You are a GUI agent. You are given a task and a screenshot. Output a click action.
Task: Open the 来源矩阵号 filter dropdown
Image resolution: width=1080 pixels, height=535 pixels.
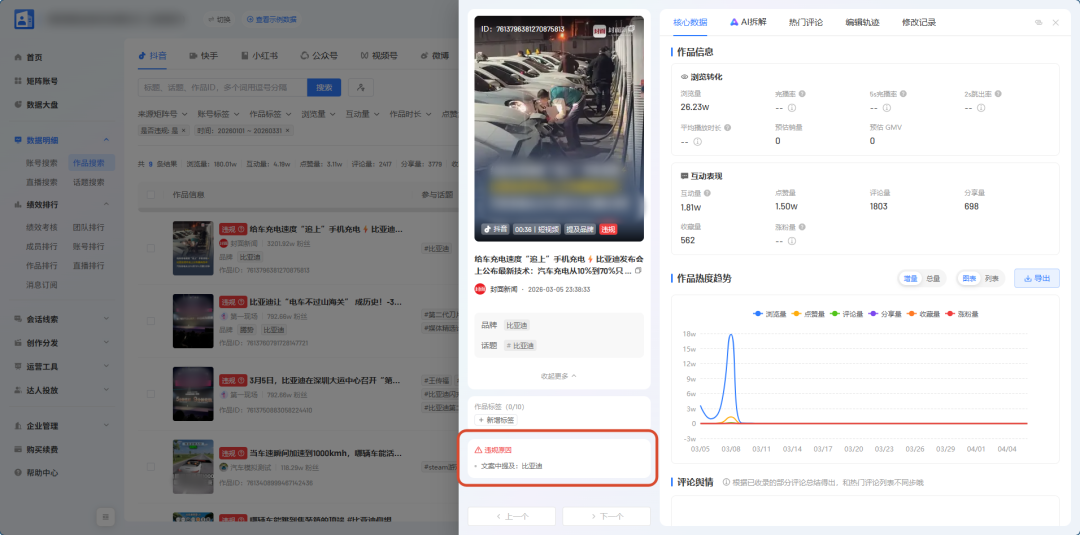163,114
